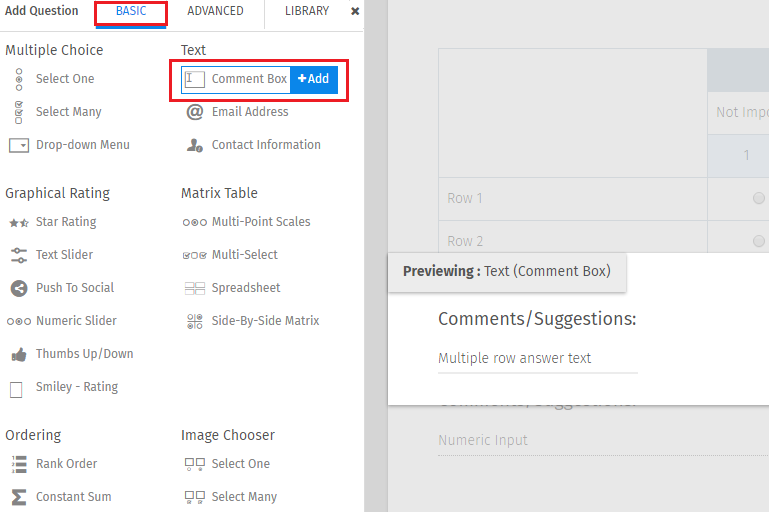Click the Constant Sum sigma icon

19,497
